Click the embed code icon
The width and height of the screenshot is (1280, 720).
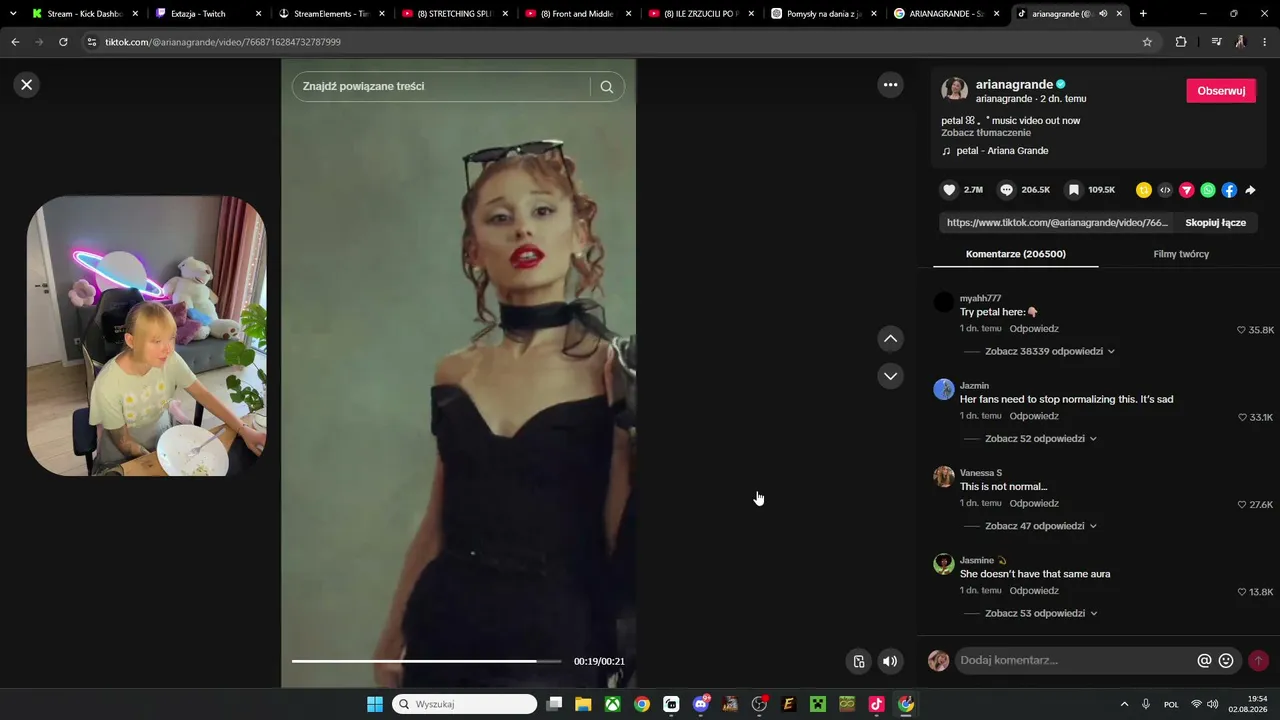coord(1165,190)
